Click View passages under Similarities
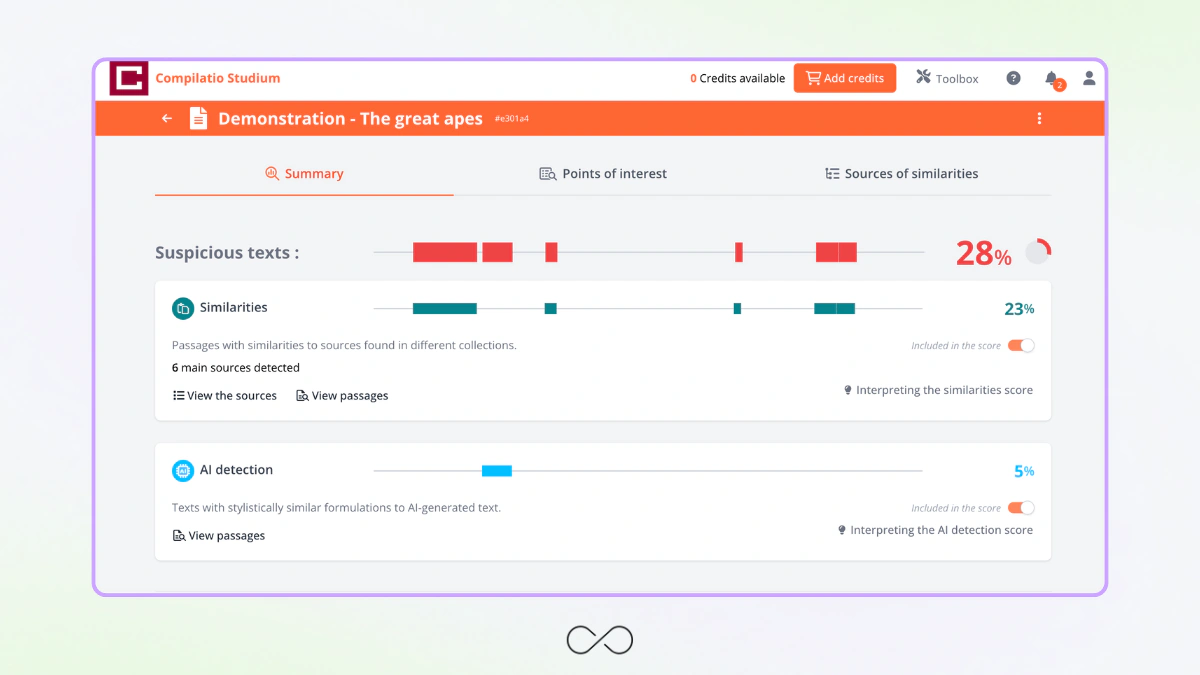Viewport: 1200px width, 675px height. point(342,396)
